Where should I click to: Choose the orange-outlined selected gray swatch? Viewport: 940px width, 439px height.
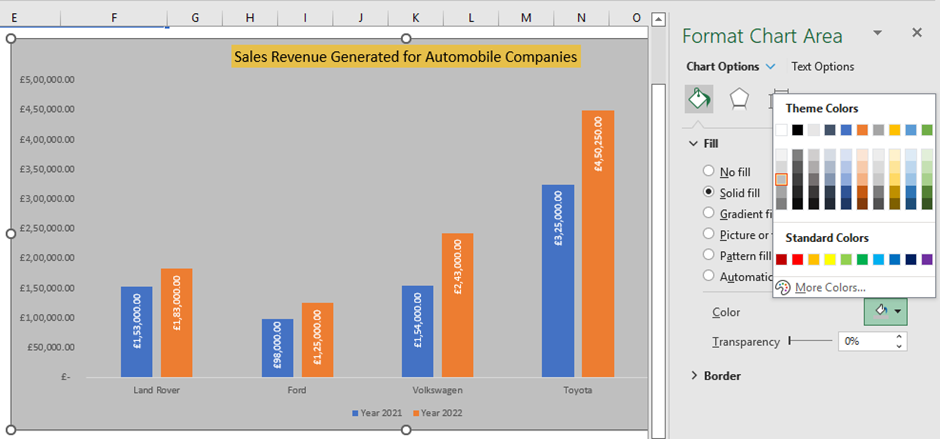point(781,179)
